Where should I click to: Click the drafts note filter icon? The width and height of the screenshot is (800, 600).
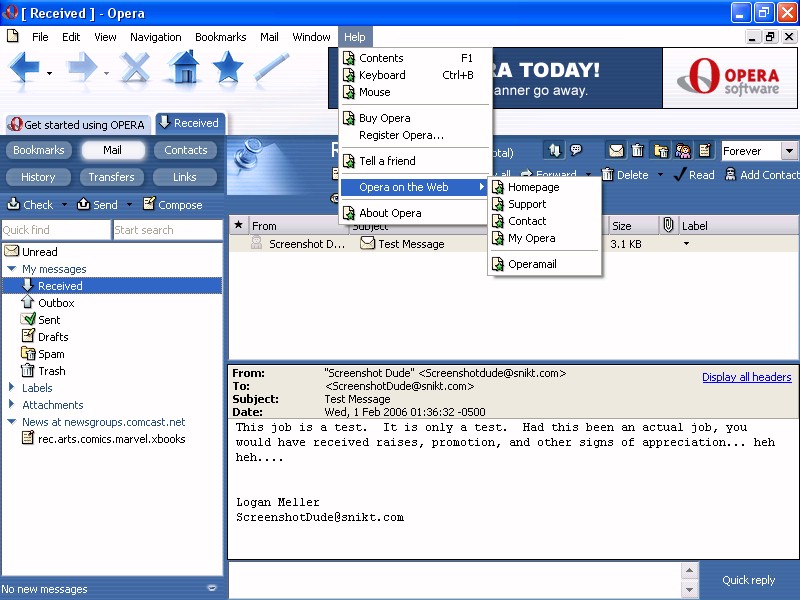click(x=705, y=151)
